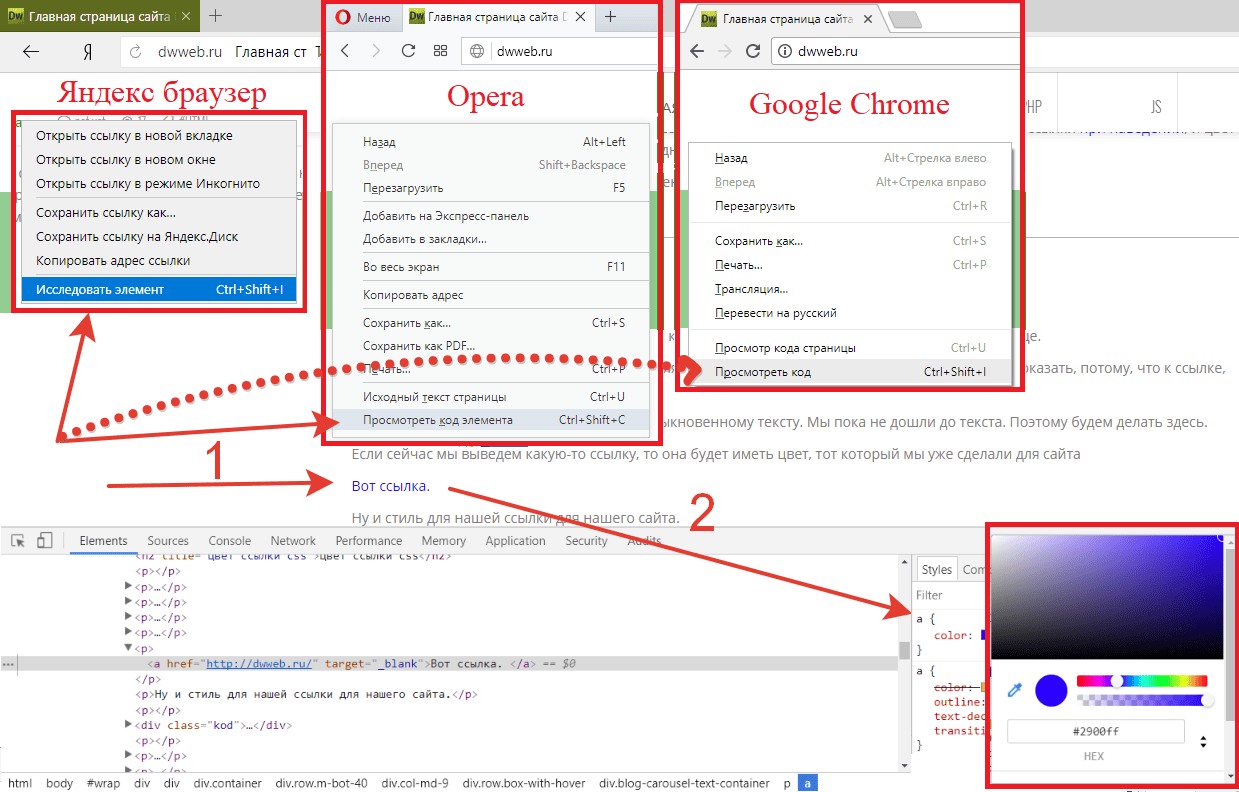Switch color format with the HEX arrows

[1203, 743]
